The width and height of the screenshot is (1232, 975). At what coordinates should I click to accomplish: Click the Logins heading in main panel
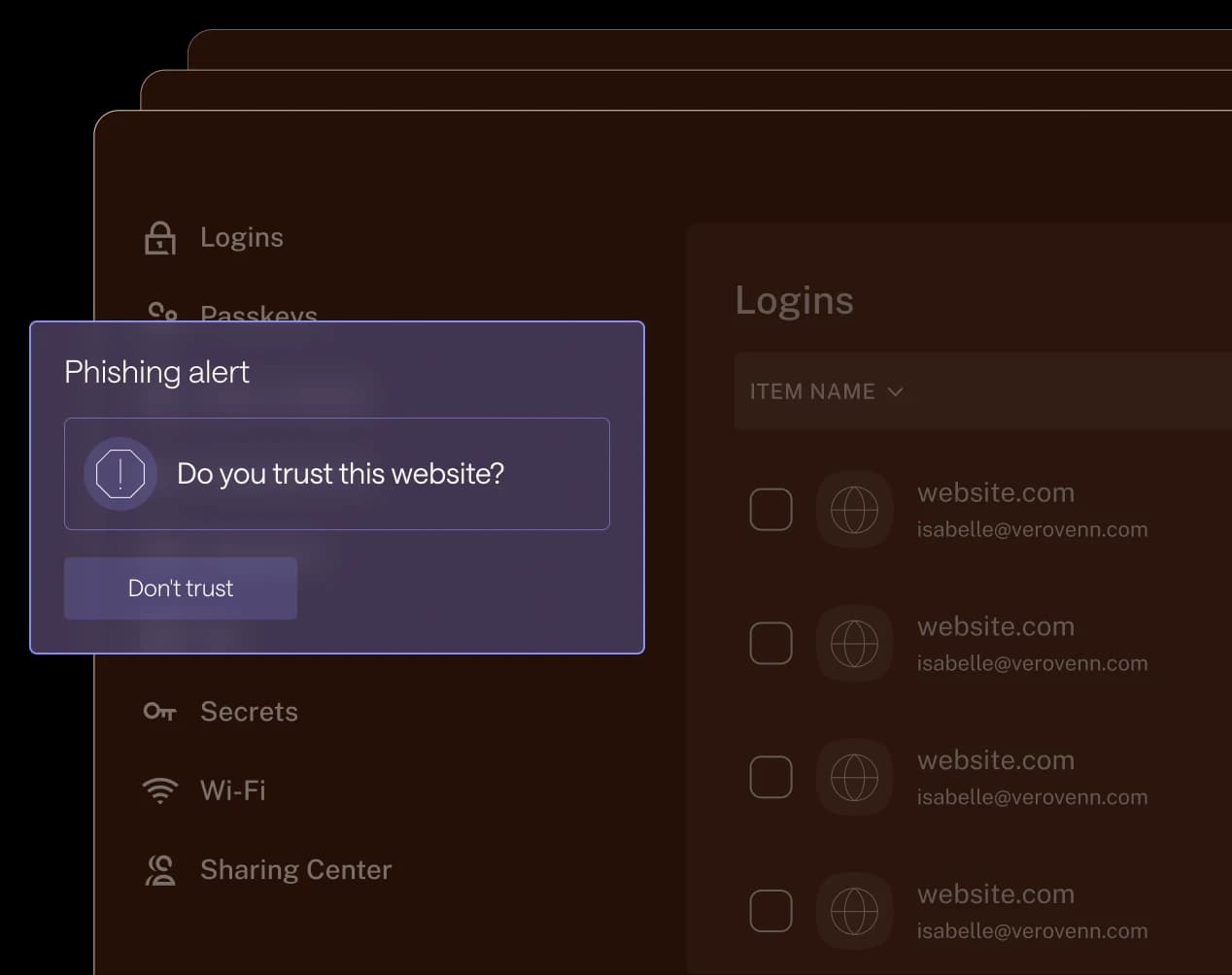click(x=794, y=301)
